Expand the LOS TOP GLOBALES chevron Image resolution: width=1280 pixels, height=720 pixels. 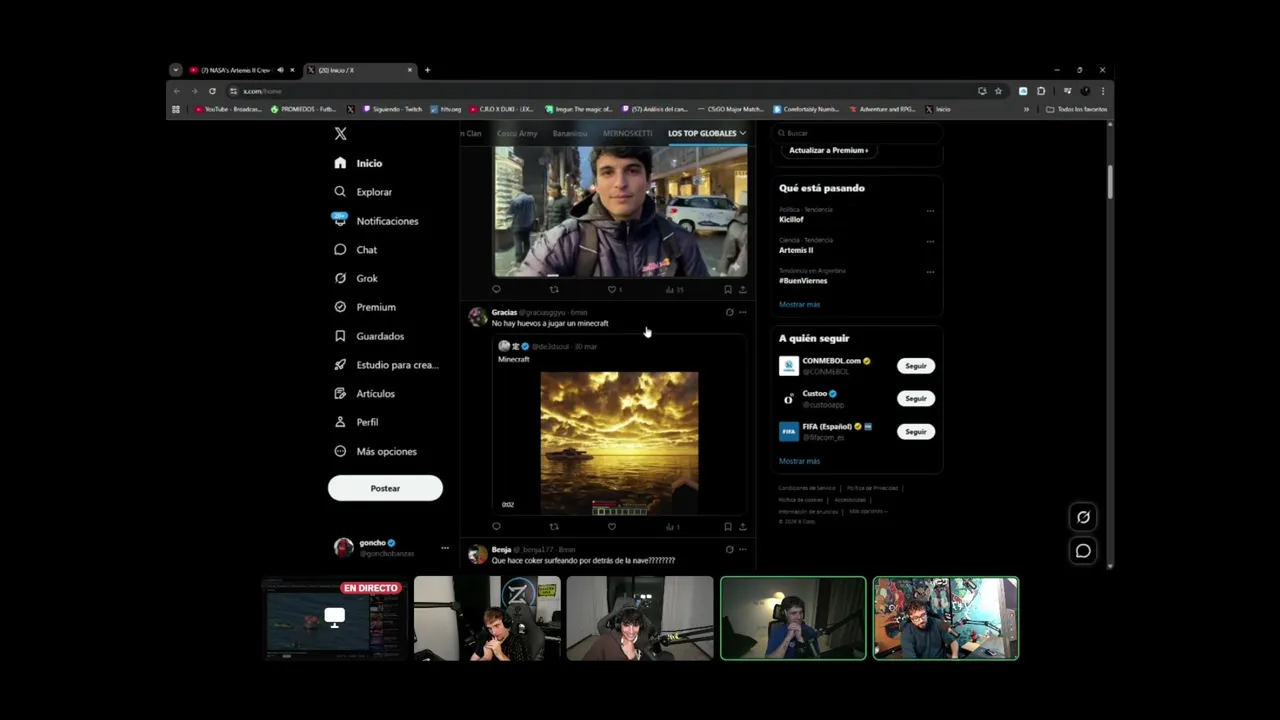pos(742,133)
